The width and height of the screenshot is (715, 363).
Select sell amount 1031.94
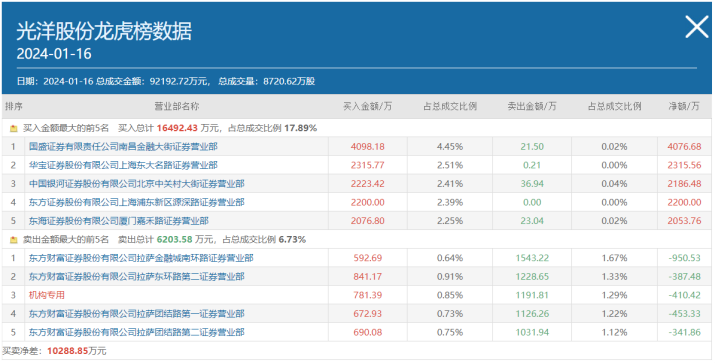click(x=532, y=332)
